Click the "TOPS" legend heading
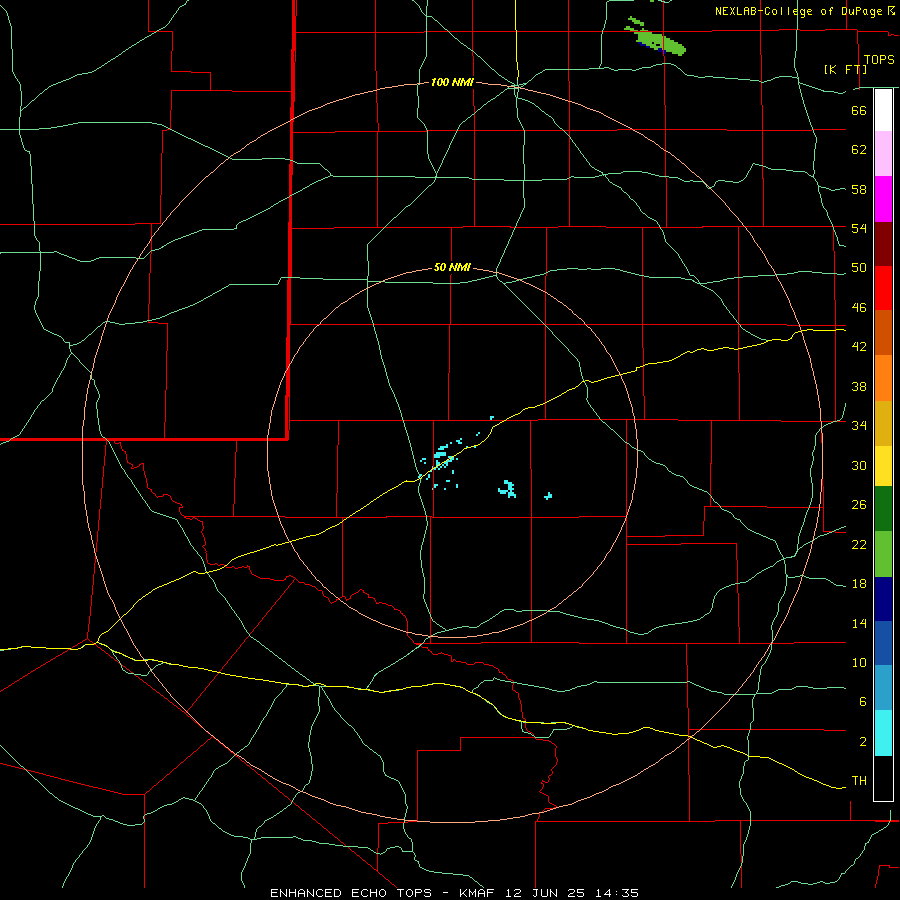 879,59
